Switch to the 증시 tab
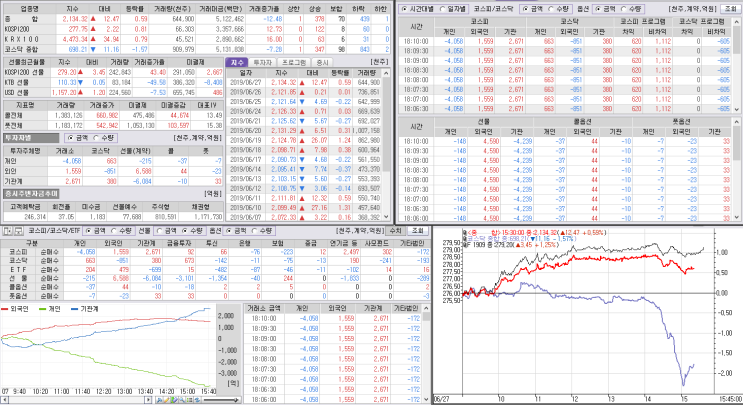The height and width of the screenshot is (405, 743). pos(322,63)
